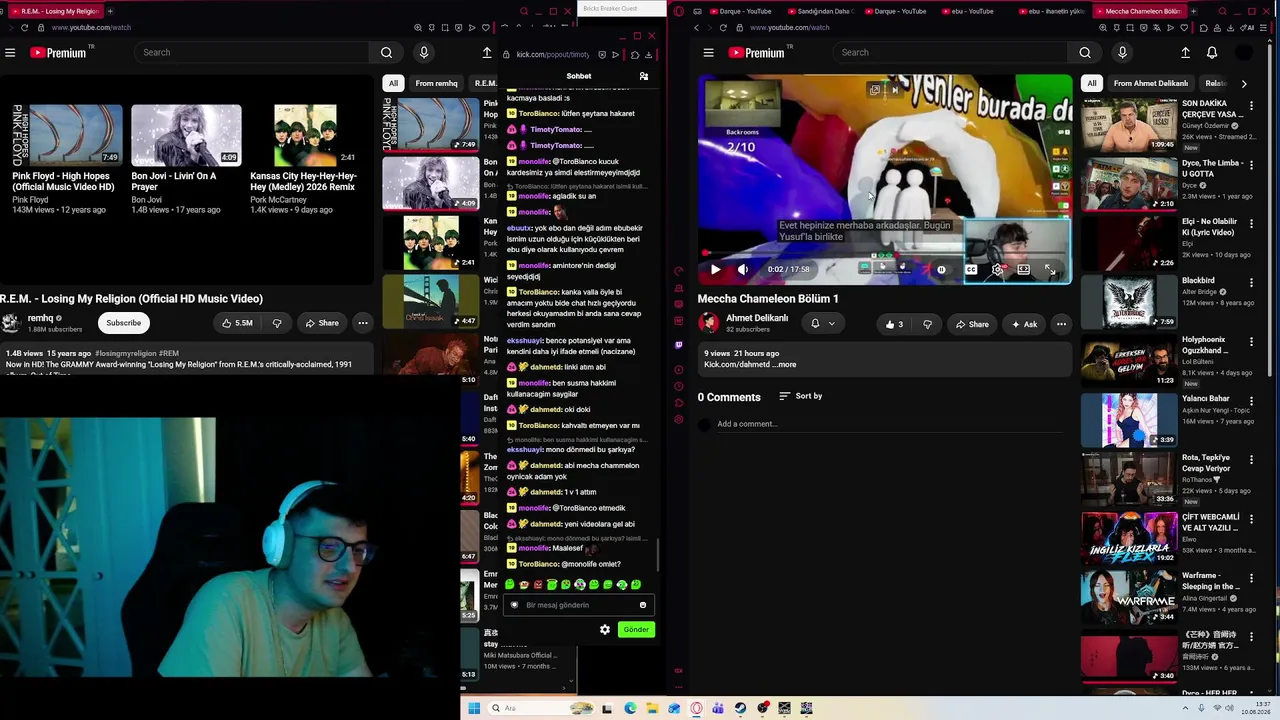This screenshot has width=1280, height=720.
Task: Click the Ask button under Meccha Chameleon
Action: tap(1024, 324)
